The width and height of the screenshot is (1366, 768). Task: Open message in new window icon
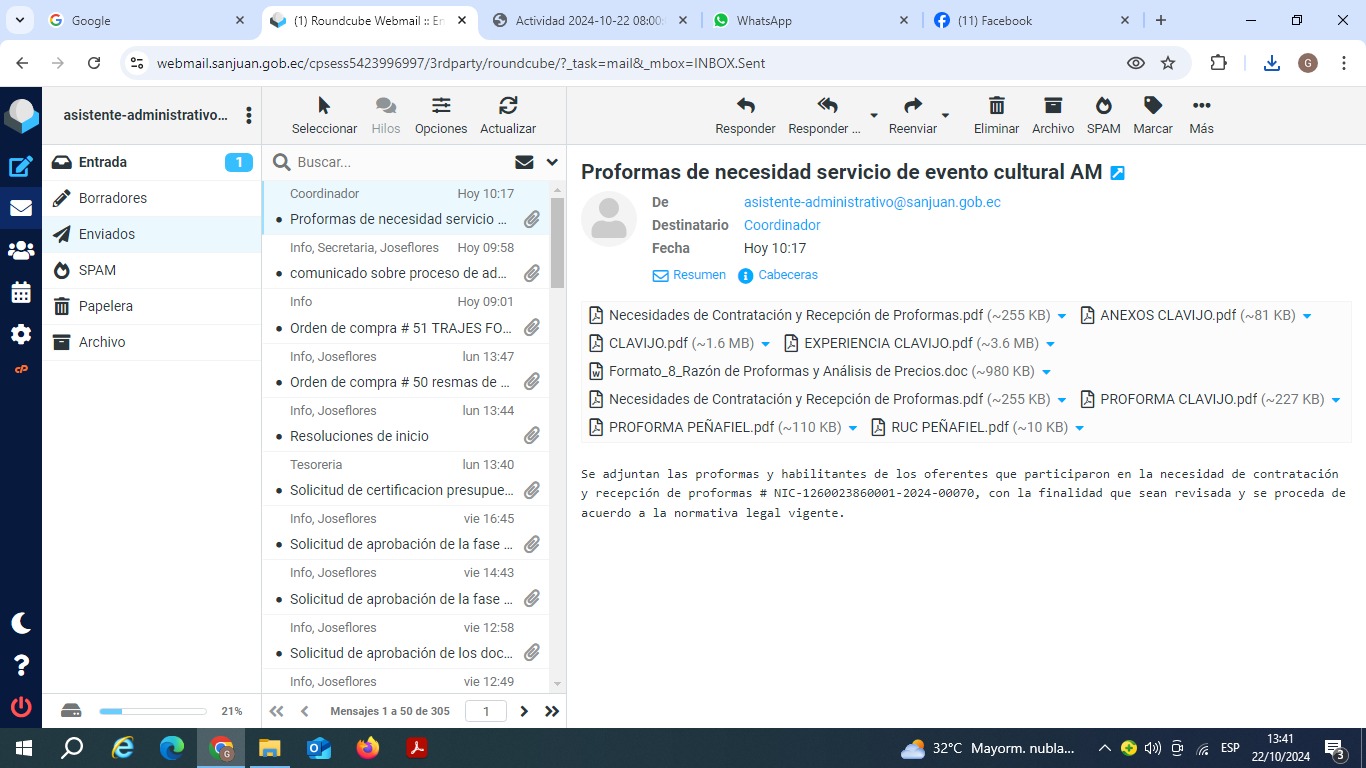[x=1118, y=173]
